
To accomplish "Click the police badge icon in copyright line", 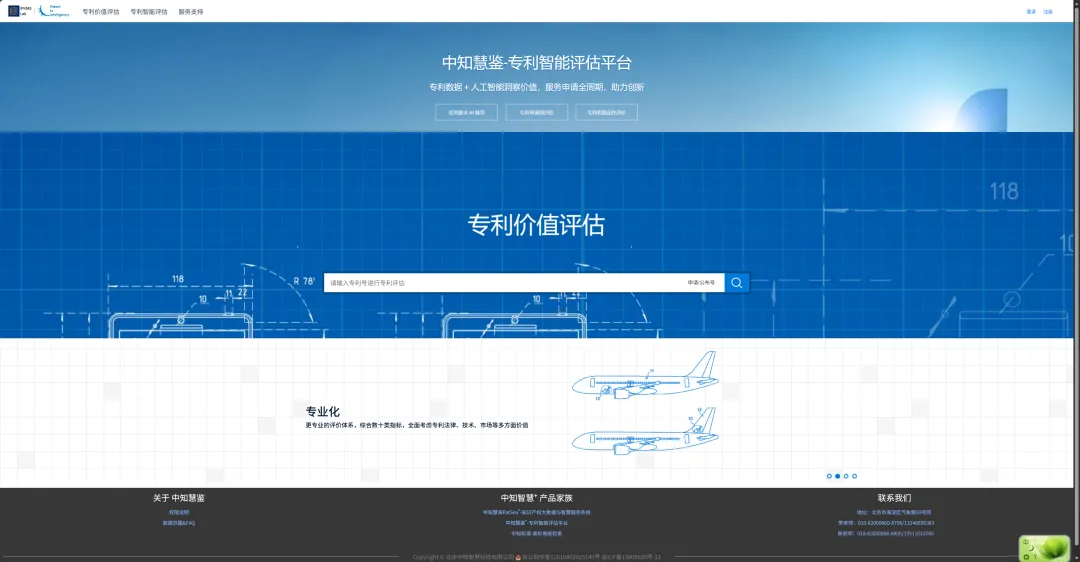I will pos(519,557).
